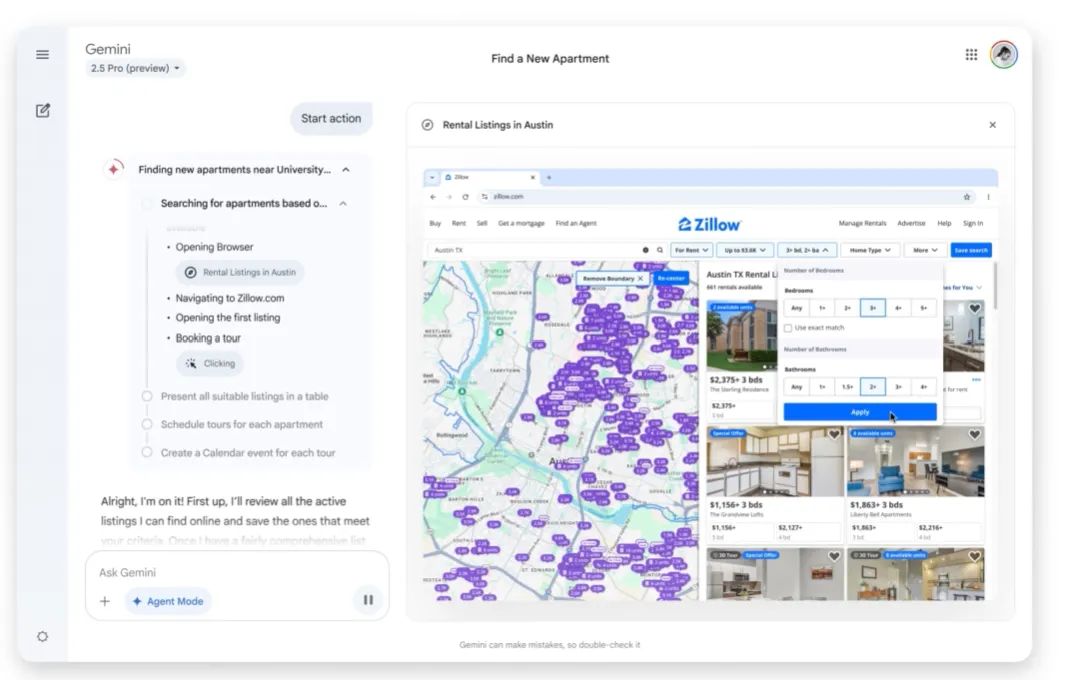Start a new chat with the compose icon

[x=43, y=111]
